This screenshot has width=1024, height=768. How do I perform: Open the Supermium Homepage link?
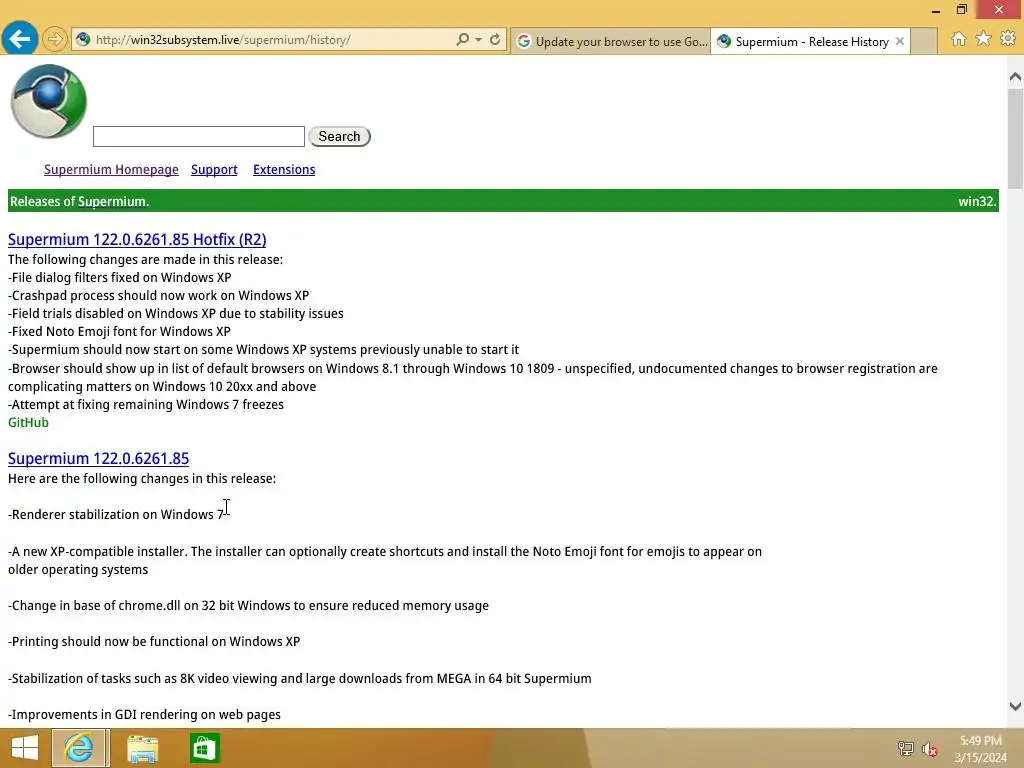(x=111, y=170)
